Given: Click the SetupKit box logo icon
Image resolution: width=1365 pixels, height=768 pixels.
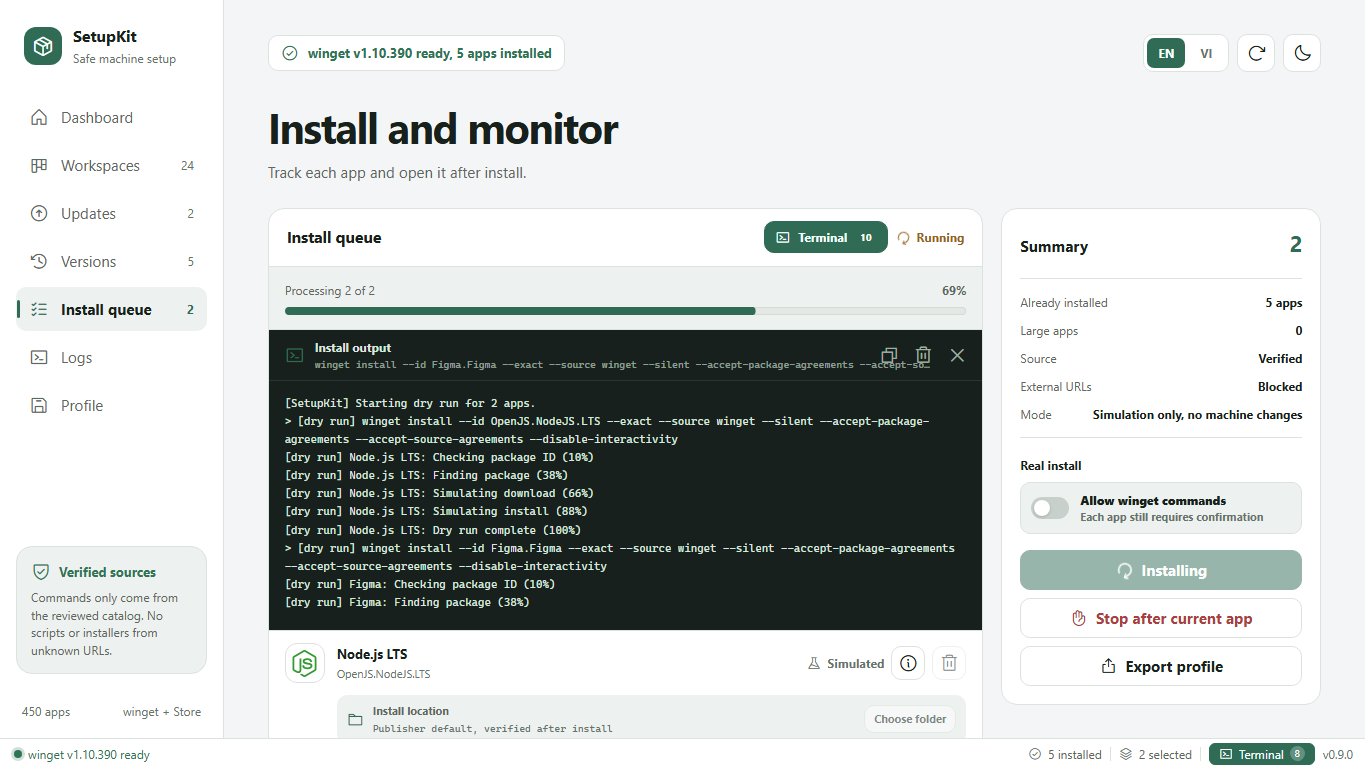Looking at the screenshot, I should click(x=43, y=46).
